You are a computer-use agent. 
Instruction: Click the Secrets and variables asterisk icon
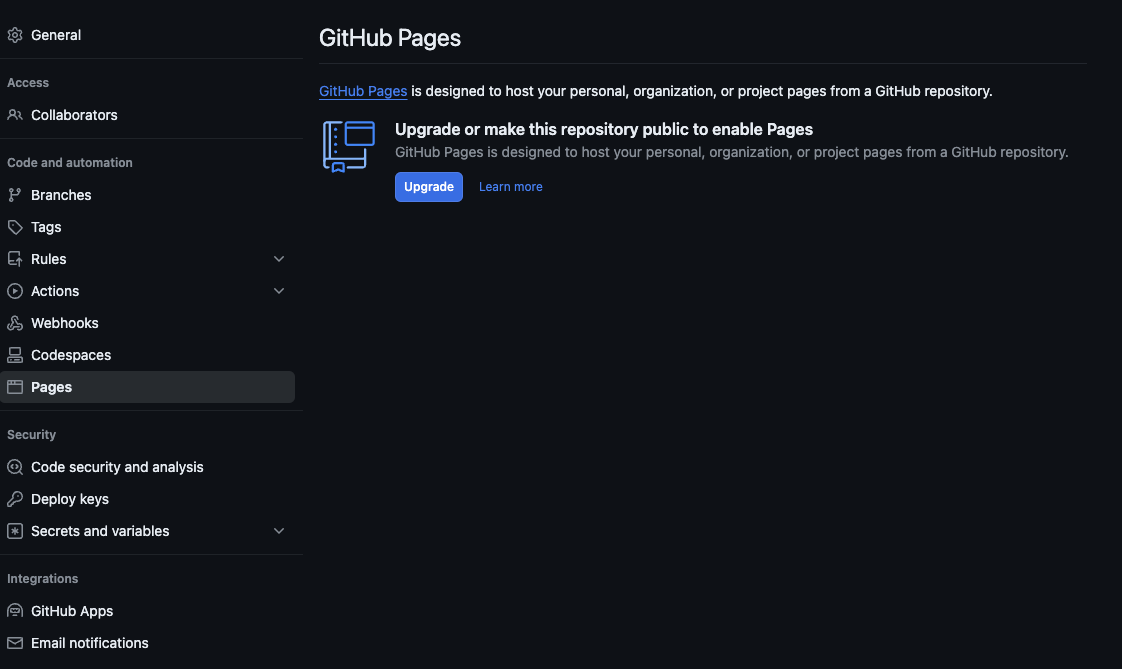[x=15, y=532]
